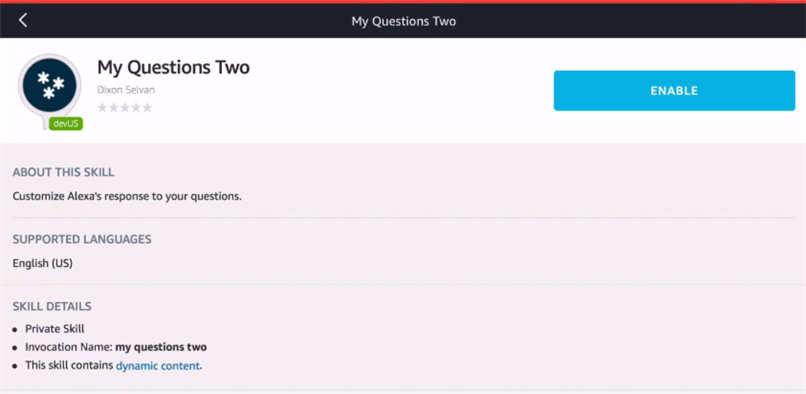
Task: Click the first rating star
Action: [102, 108]
